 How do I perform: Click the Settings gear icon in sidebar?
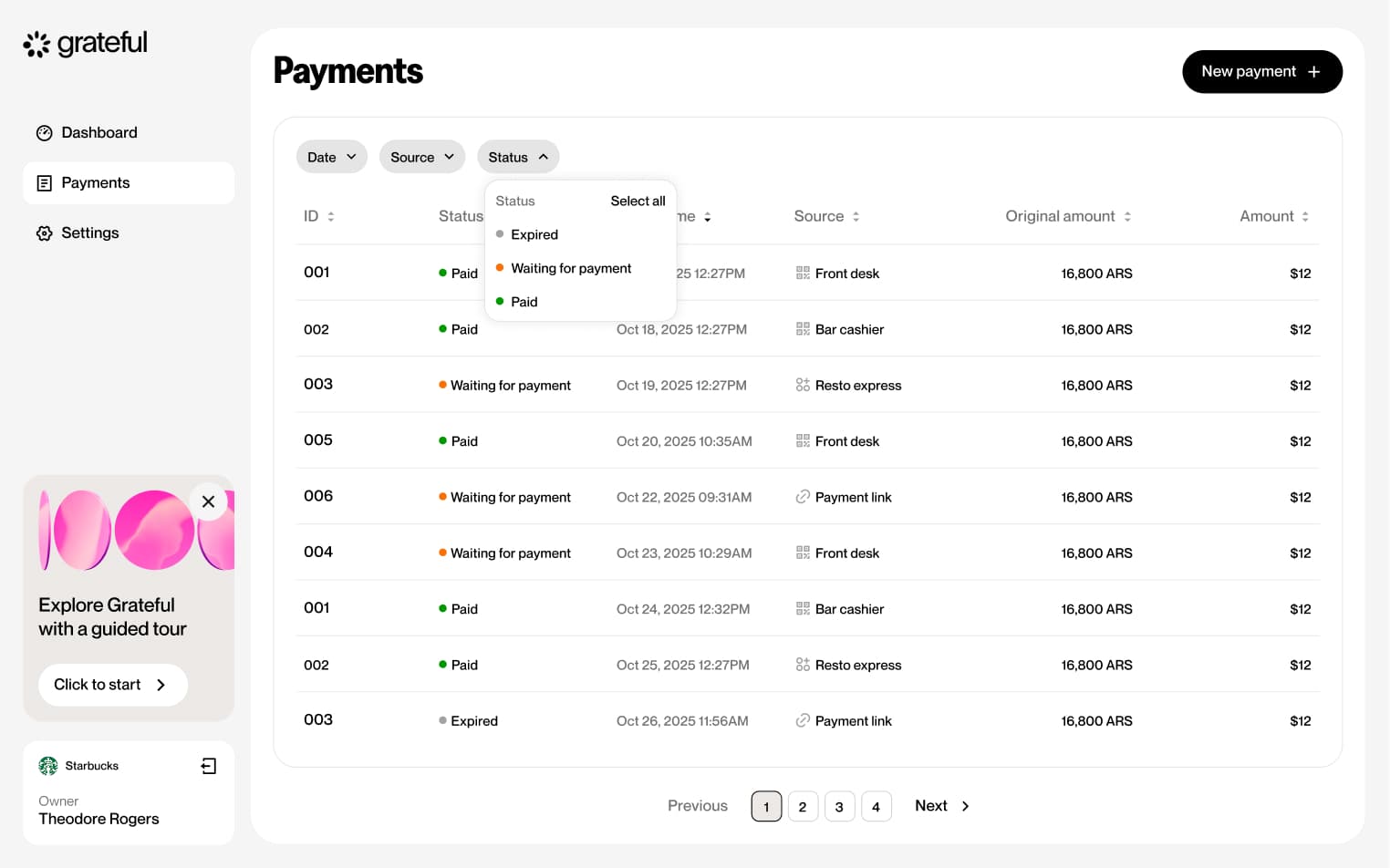tap(44, 233)
